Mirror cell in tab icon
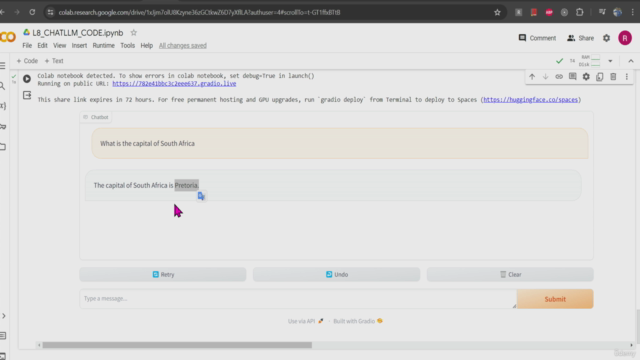The image size is (640, 360). point(600,77)
